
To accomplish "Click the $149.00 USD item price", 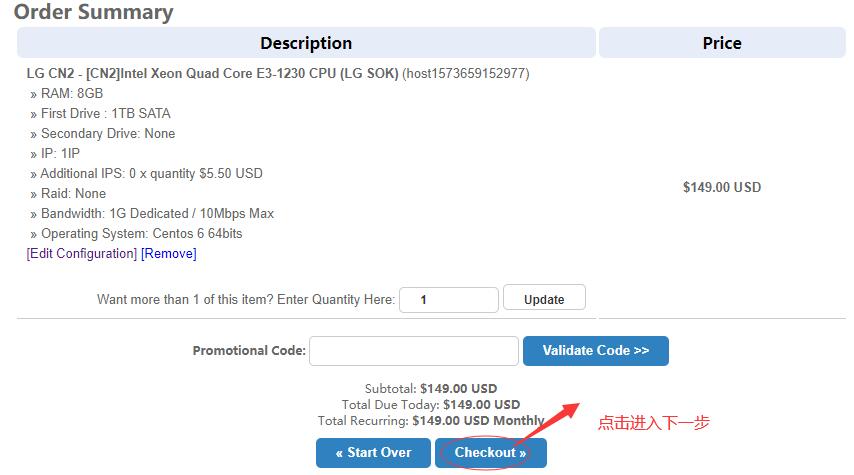I will coord(722,187).
